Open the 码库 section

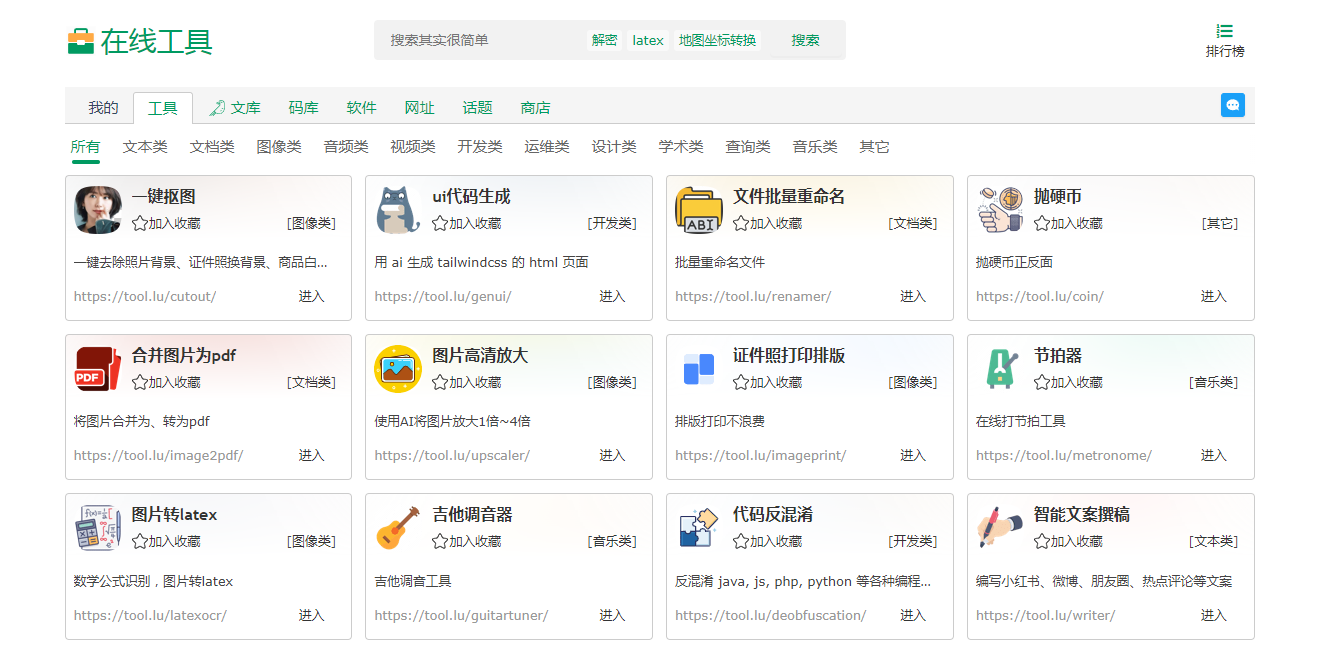(x=303, y=107)
